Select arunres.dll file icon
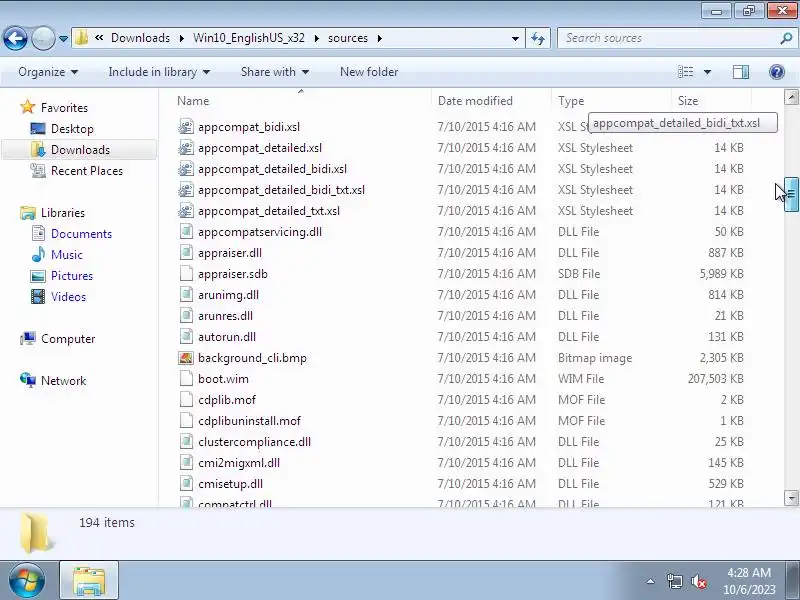Screen dimensions: 800x600 pyautogui.click(x=186, y=315)
